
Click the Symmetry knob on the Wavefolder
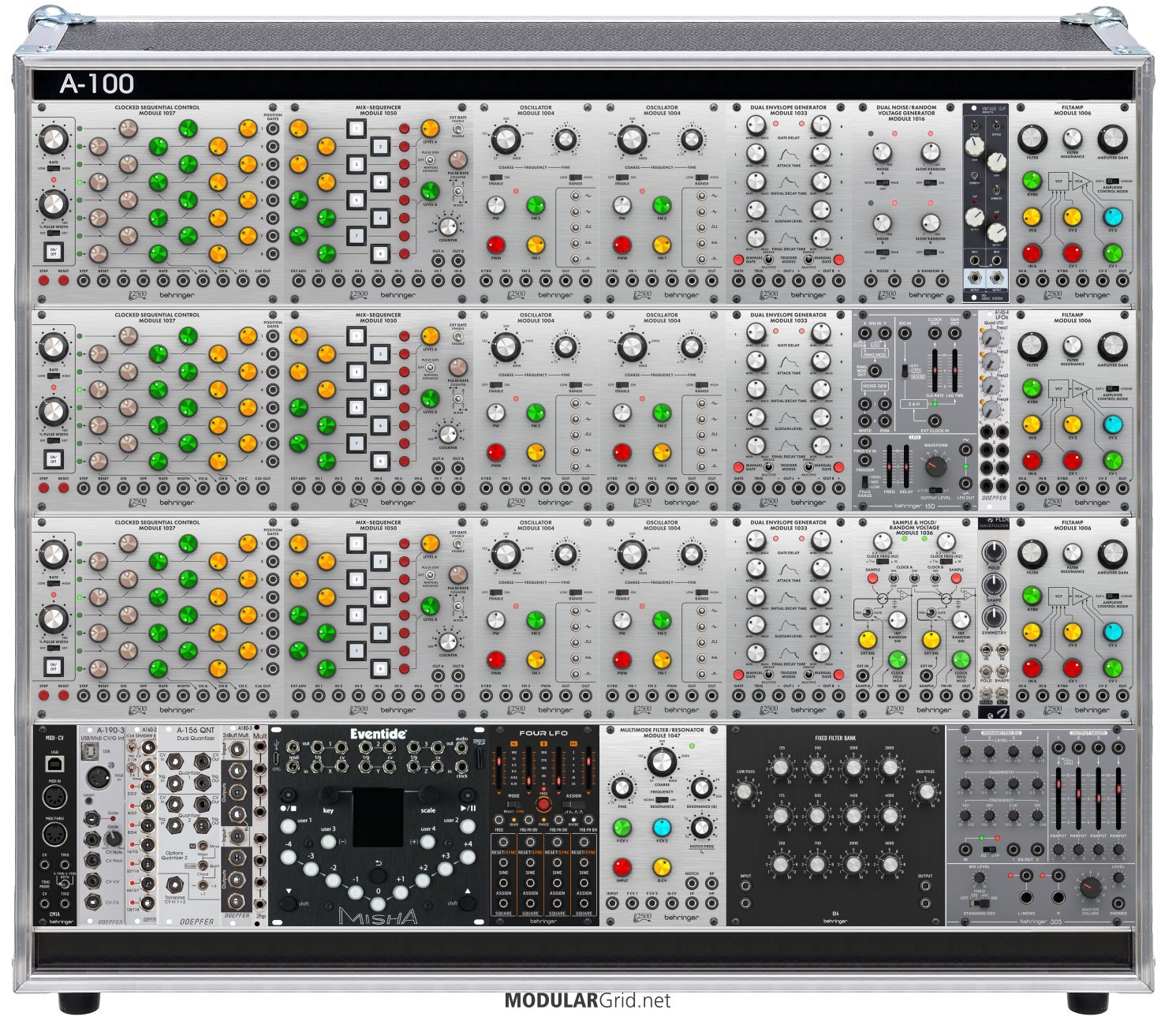994,618
